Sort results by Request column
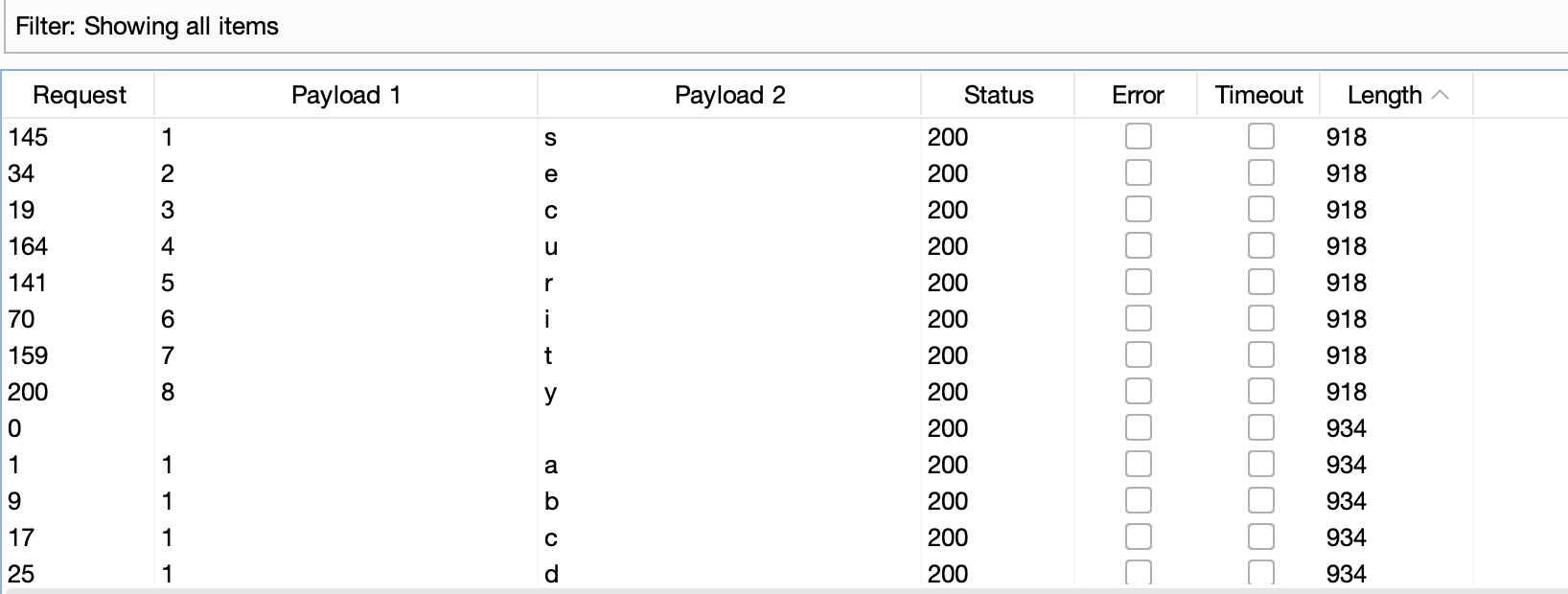1568x594 pixels. click(79, 95)
